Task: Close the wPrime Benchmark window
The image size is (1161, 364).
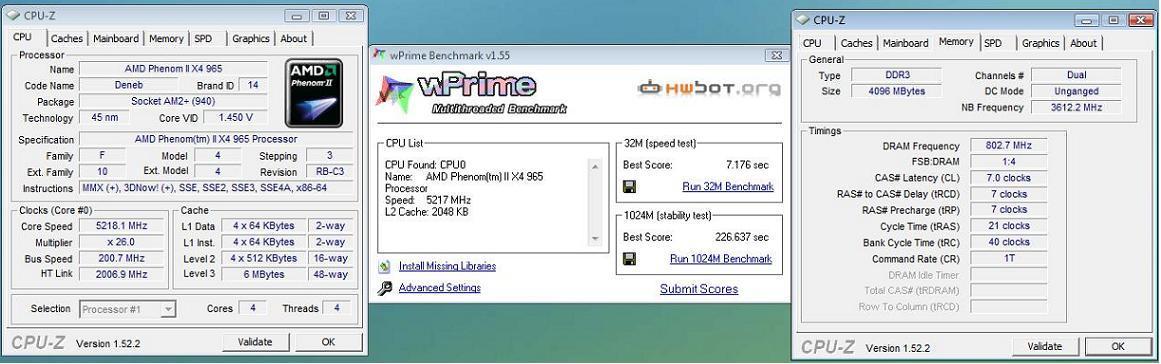Action: click(775, 55)
